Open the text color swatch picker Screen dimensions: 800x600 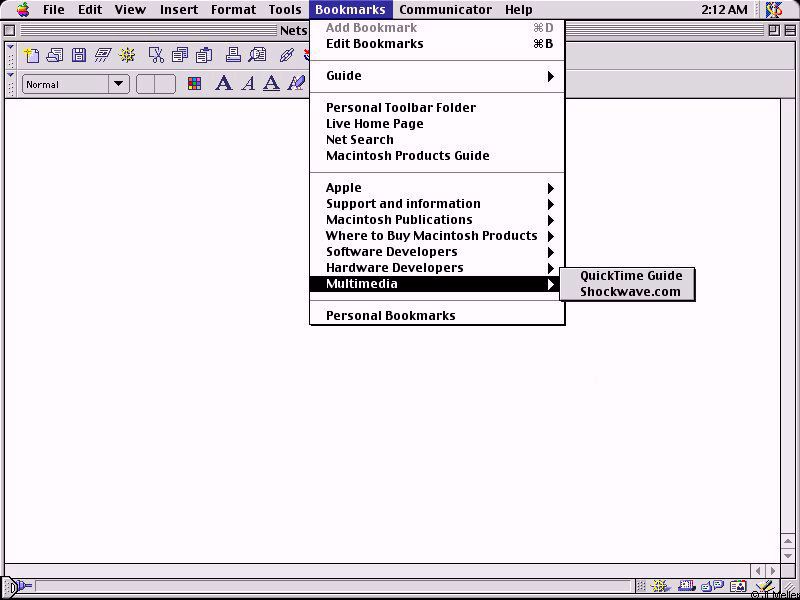point(194,84)
